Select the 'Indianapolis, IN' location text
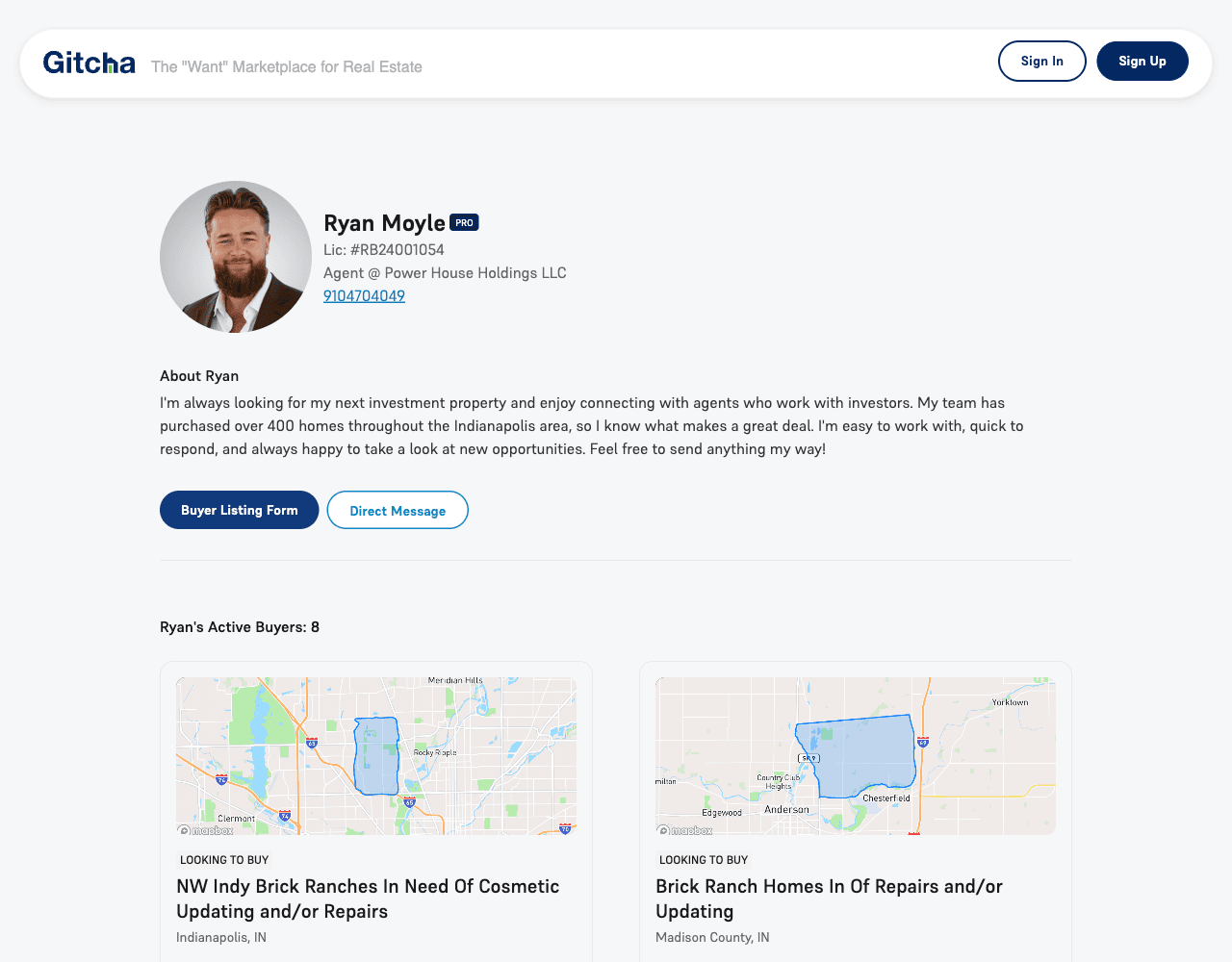This screenshot has width=1232, height=962. (221, 937)
